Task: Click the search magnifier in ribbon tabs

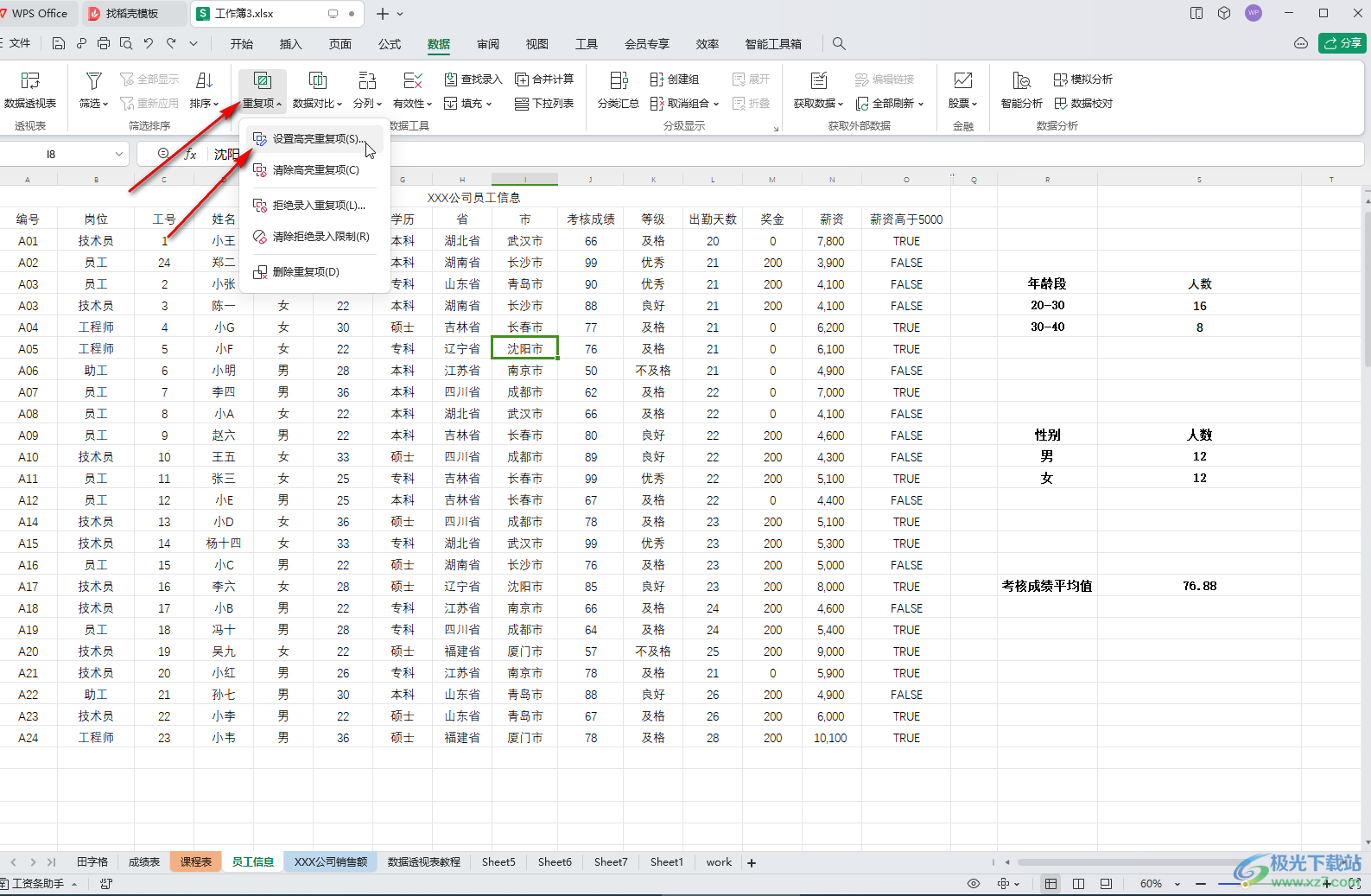Action: point(839,43)
